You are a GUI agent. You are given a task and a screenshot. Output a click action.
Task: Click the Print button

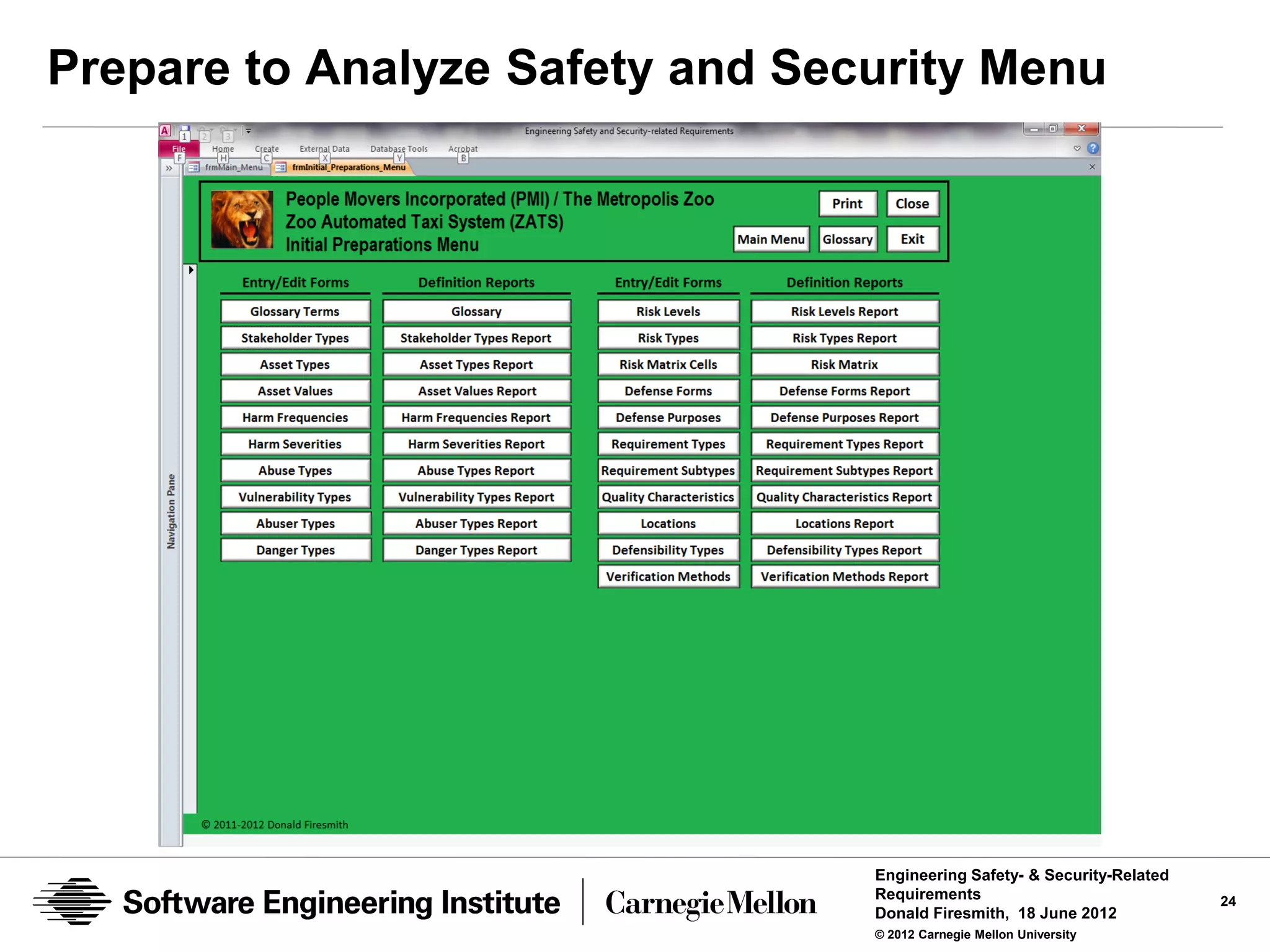tap(848, 204)
